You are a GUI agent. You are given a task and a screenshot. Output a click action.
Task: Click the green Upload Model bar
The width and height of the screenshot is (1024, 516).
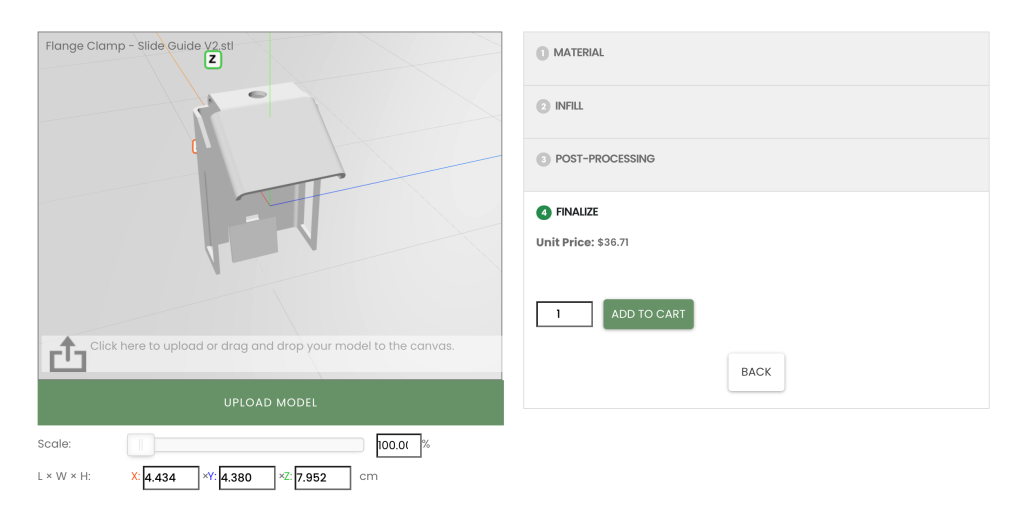270,402
